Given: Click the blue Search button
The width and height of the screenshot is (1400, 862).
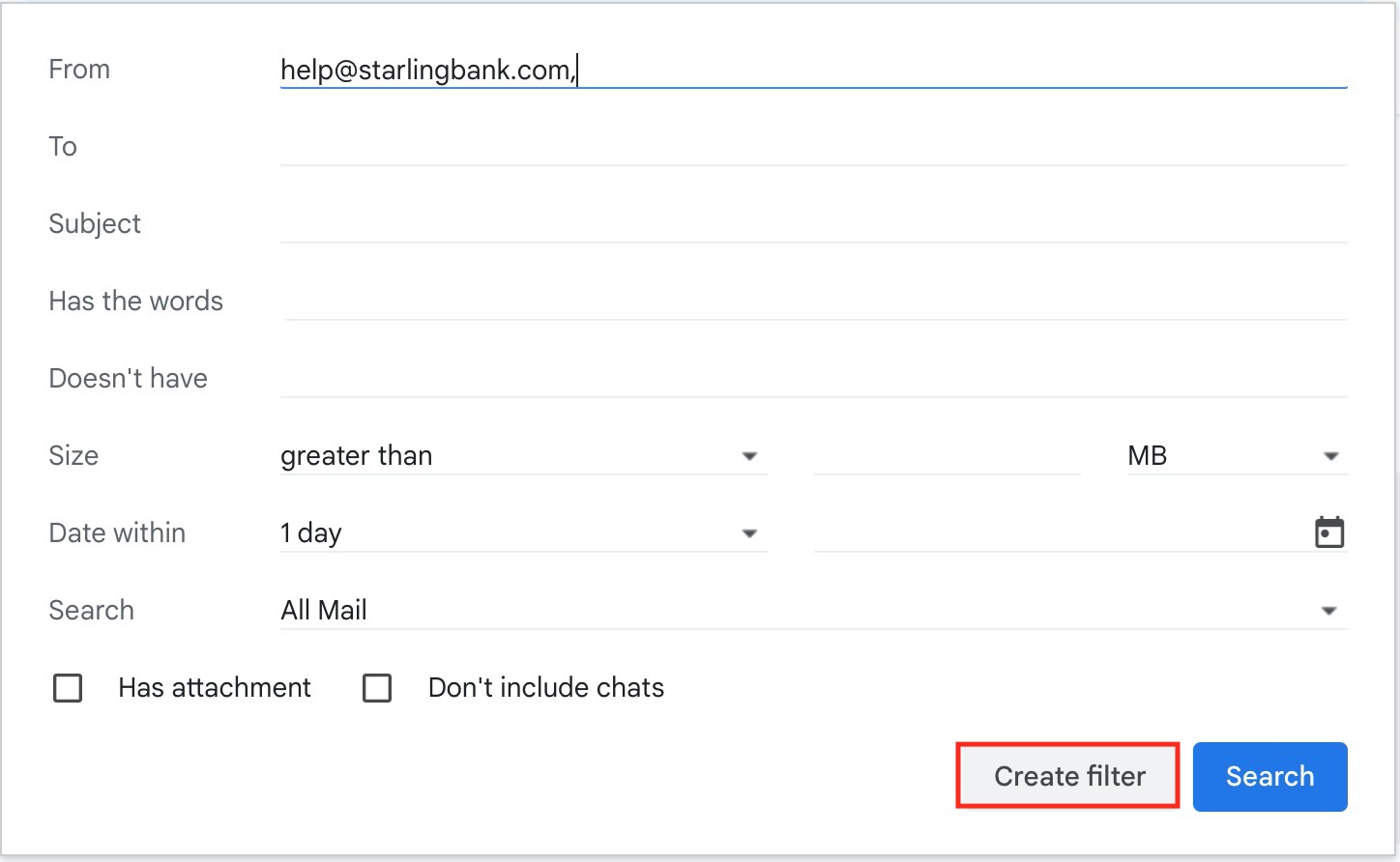Looking at the screenshot, I should (1269, 776).
